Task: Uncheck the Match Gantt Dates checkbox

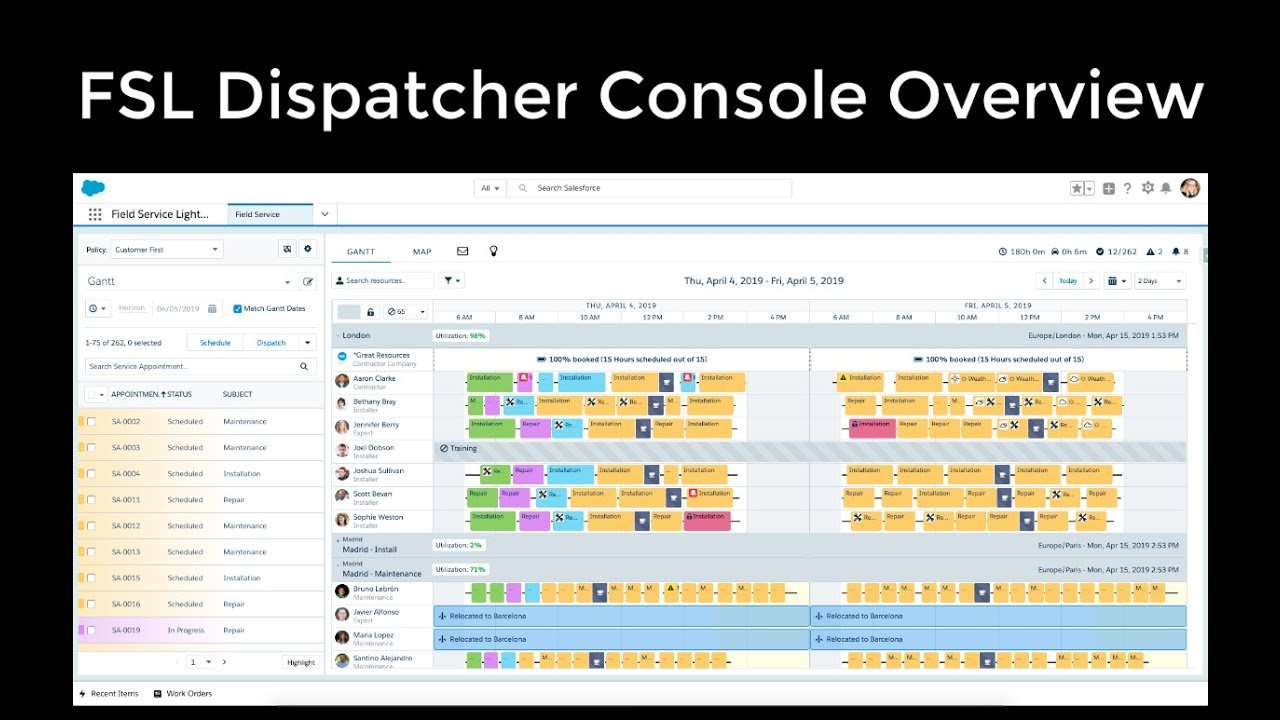Action: coord(237,309)
